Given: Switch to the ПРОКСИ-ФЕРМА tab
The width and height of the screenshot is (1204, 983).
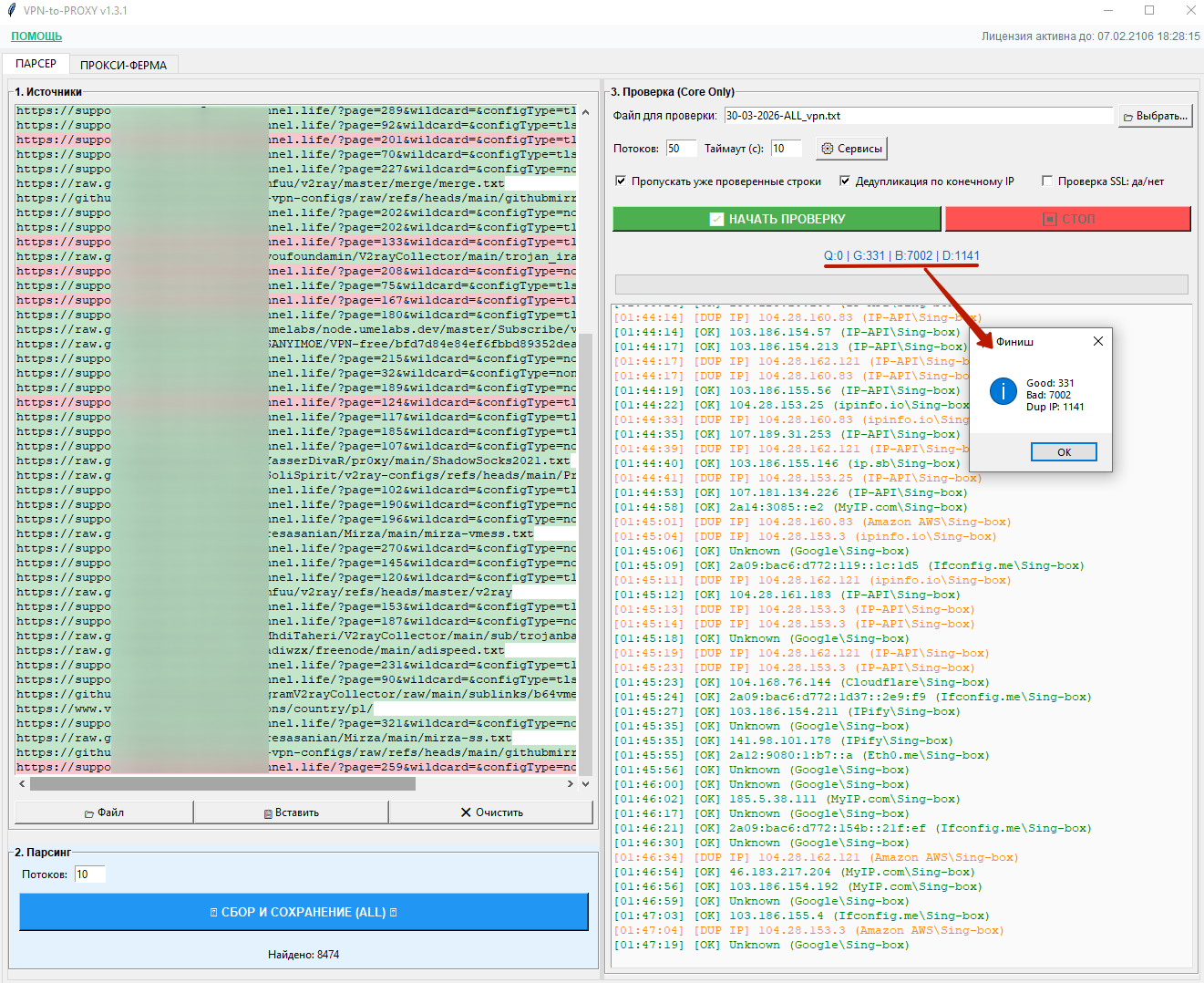Looking at the screenshot, I should (x=123, y=65).
